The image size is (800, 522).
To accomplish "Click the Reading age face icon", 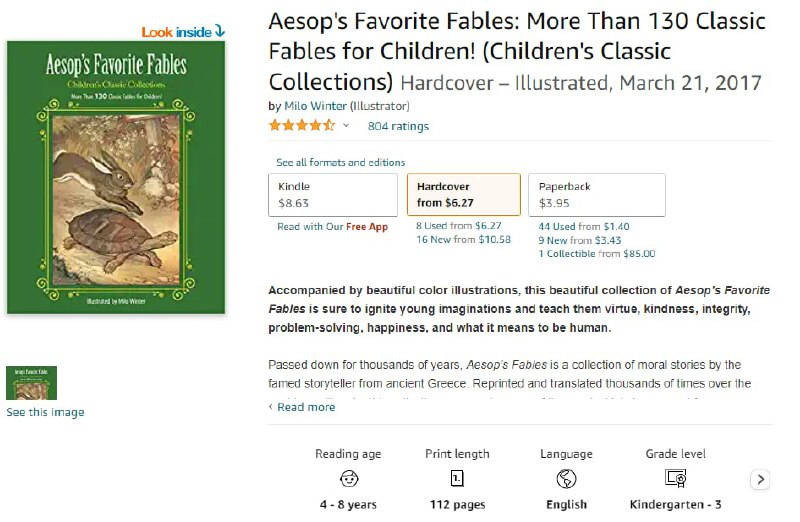I will (x=348, y=478).
